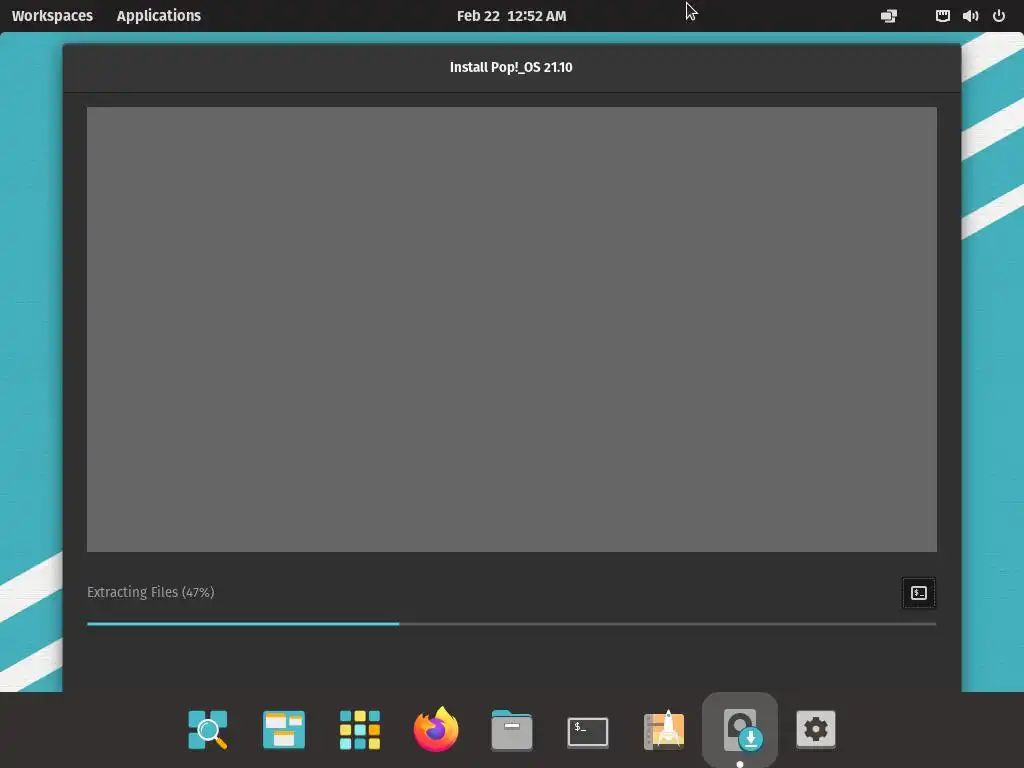This screenshot has width=1024, height=768.
Task: Click the gray installer slideshow area
Action: (511, 329)
